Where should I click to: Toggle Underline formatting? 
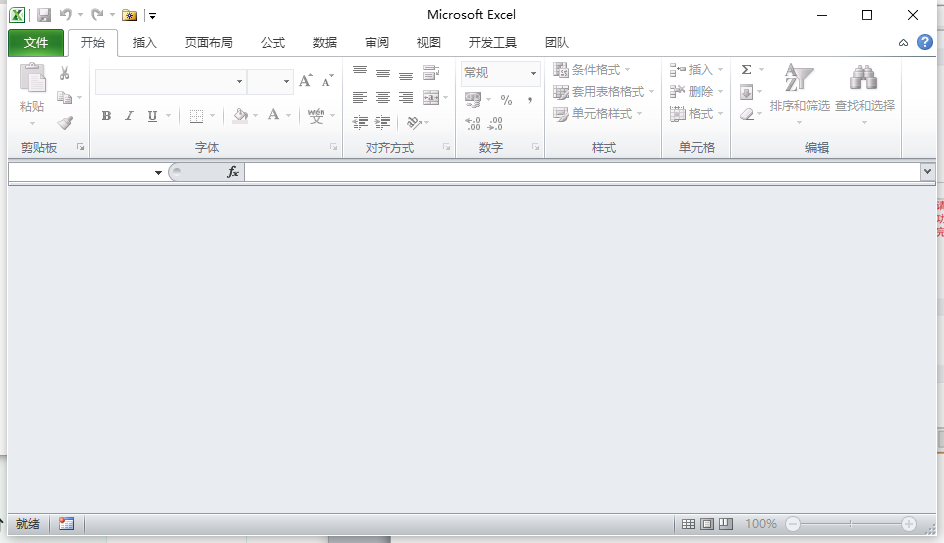point(152,116)
